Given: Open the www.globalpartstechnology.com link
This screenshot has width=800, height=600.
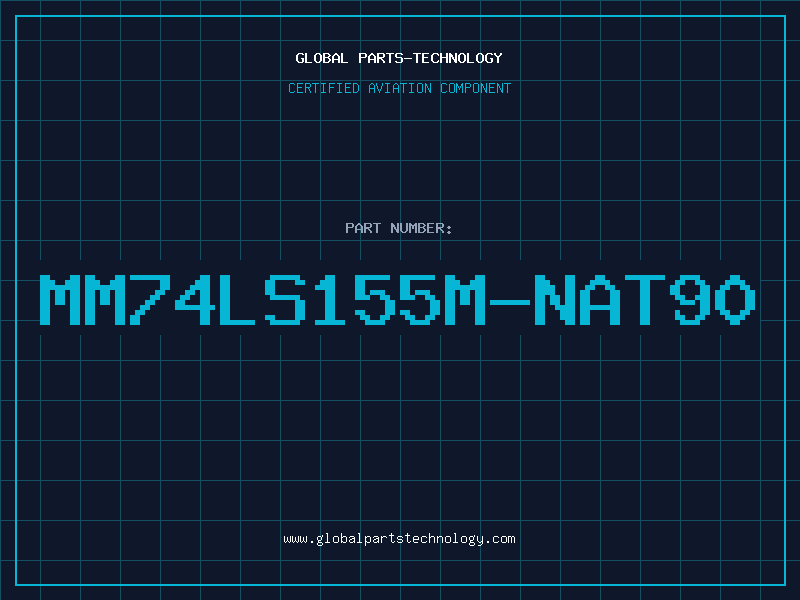Looking at the screenshot, I should pos(399,539).
